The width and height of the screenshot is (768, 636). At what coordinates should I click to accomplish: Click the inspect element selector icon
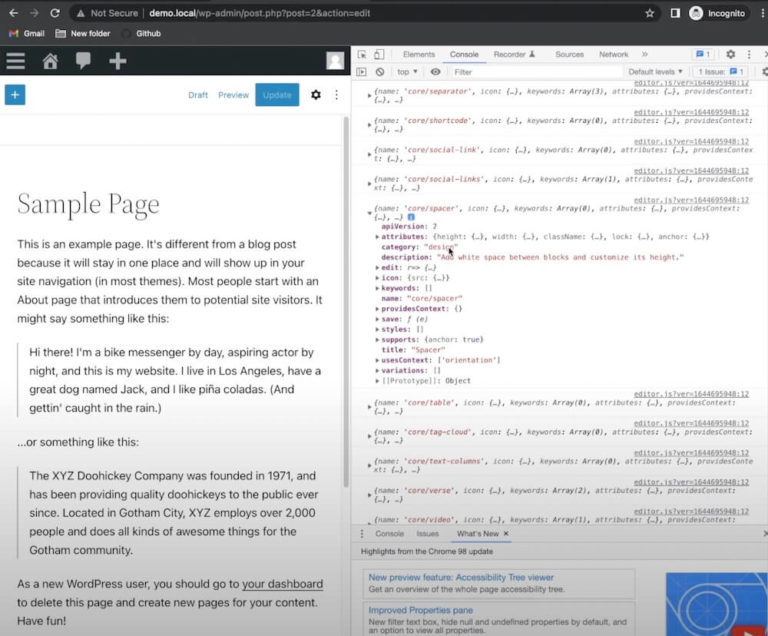tap(362, 54)
